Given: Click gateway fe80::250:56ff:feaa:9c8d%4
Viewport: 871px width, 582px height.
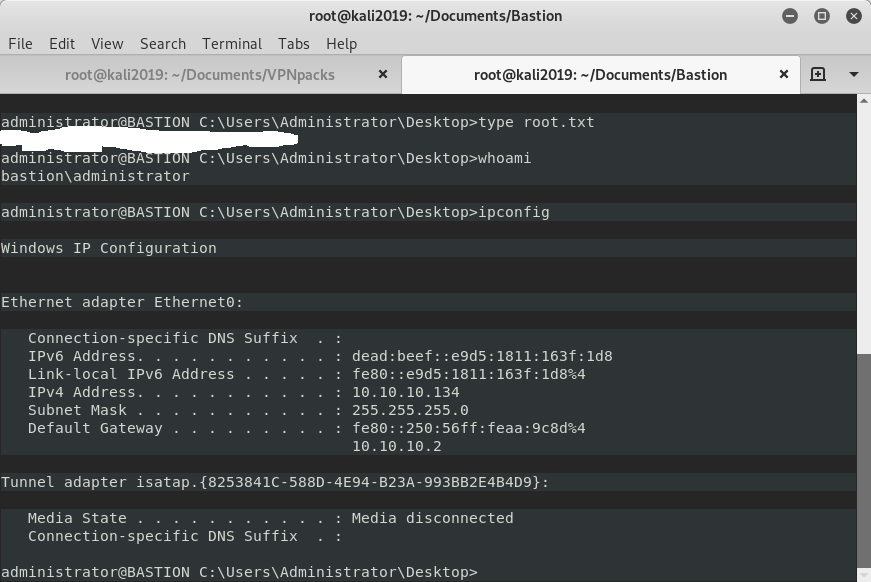Looking at the screenshot, I should [469, 428].
